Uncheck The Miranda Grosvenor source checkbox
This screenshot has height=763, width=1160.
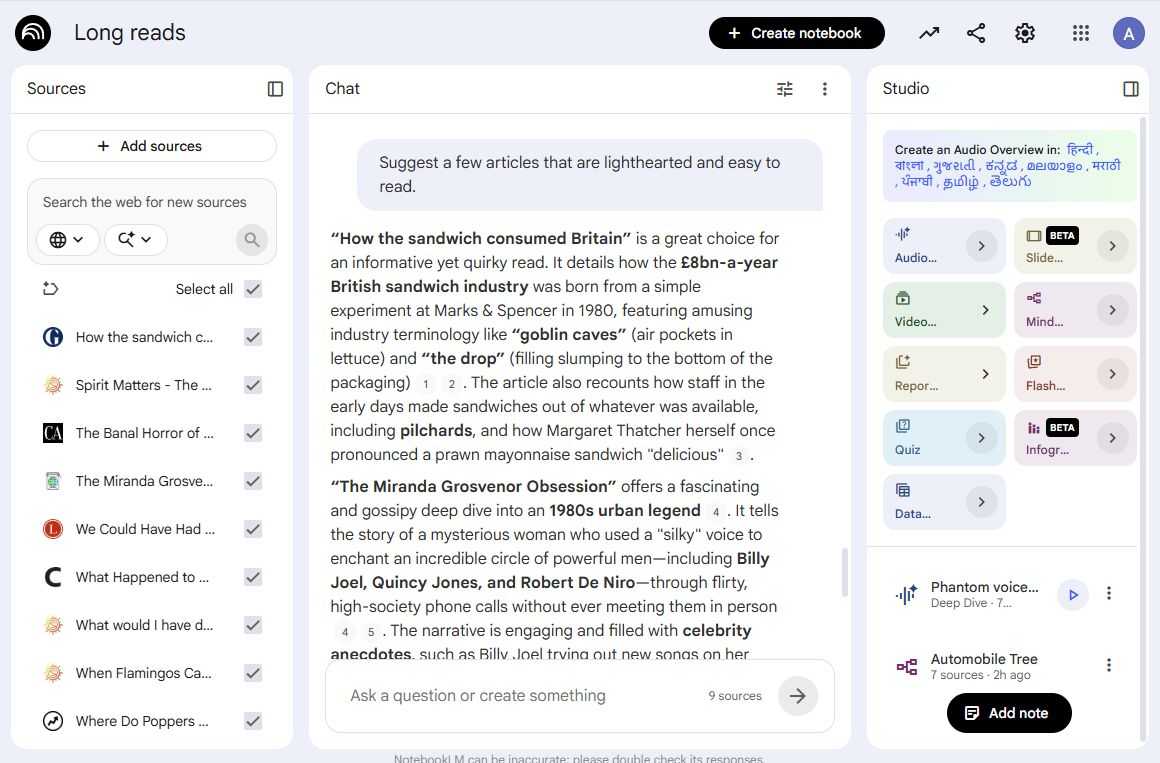253,481
